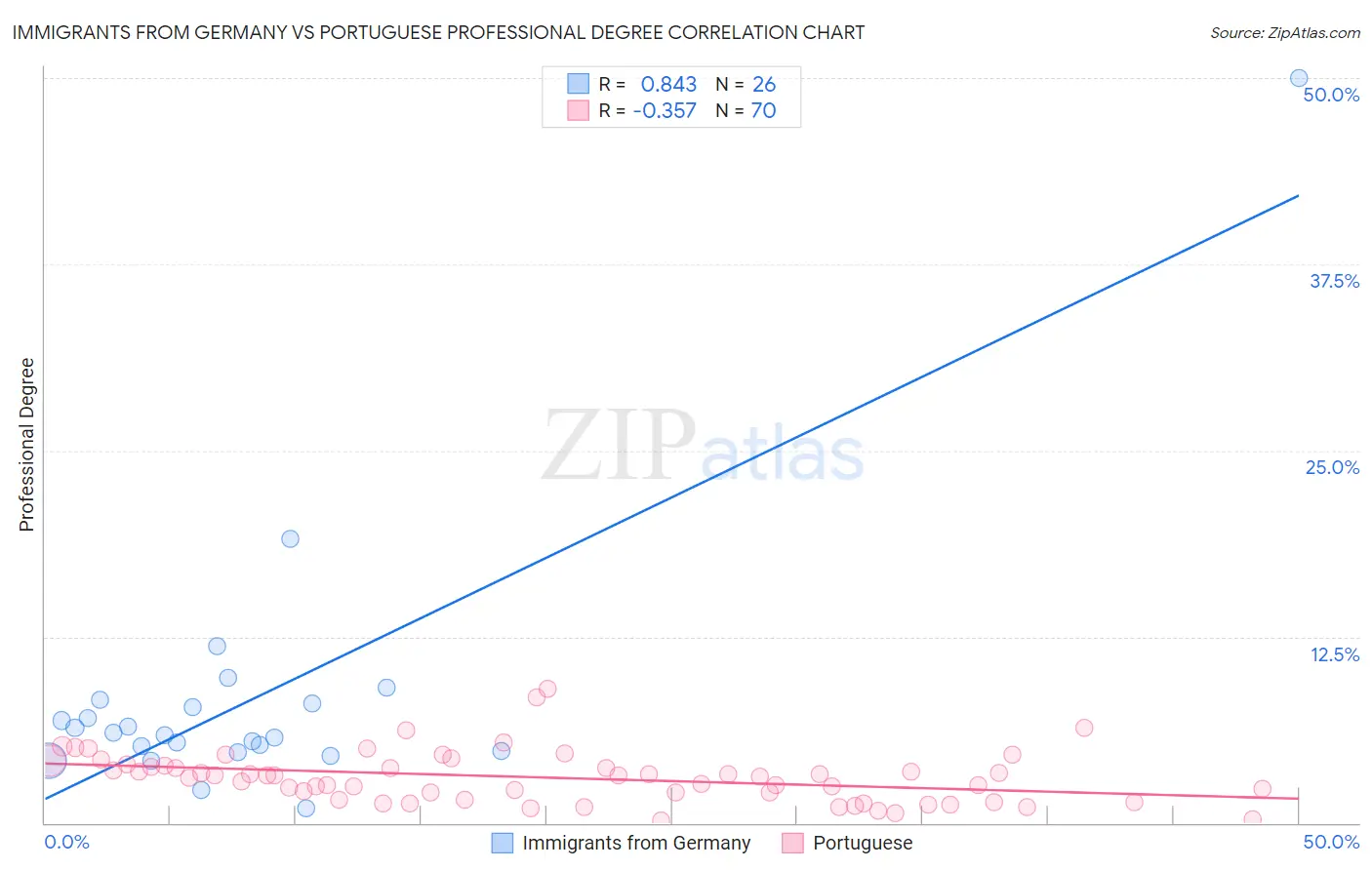Click the chart title text
Screen dimensions: 1372x870
438,32
